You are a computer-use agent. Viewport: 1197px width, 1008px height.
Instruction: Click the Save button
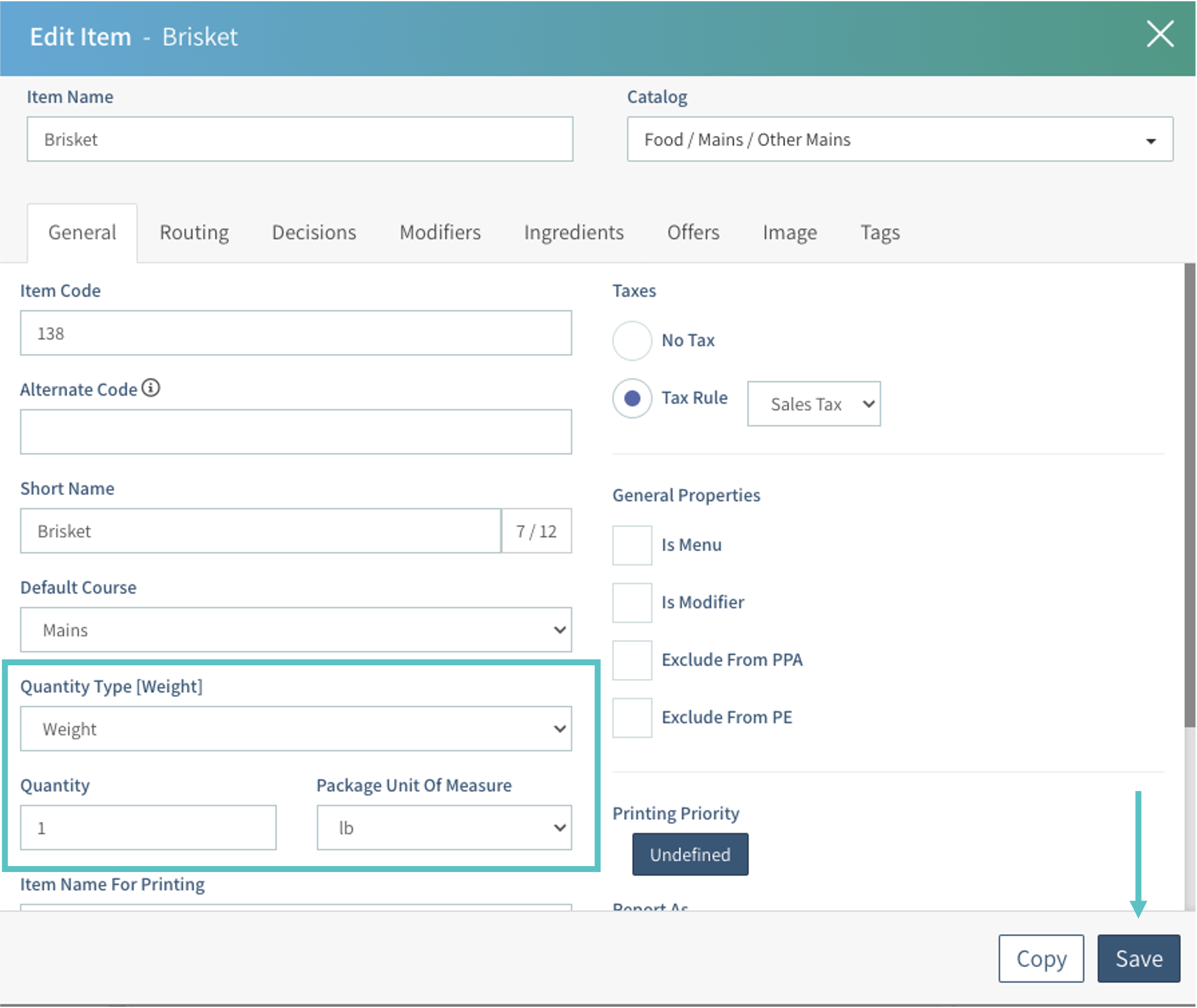[x=1138, y=958]
